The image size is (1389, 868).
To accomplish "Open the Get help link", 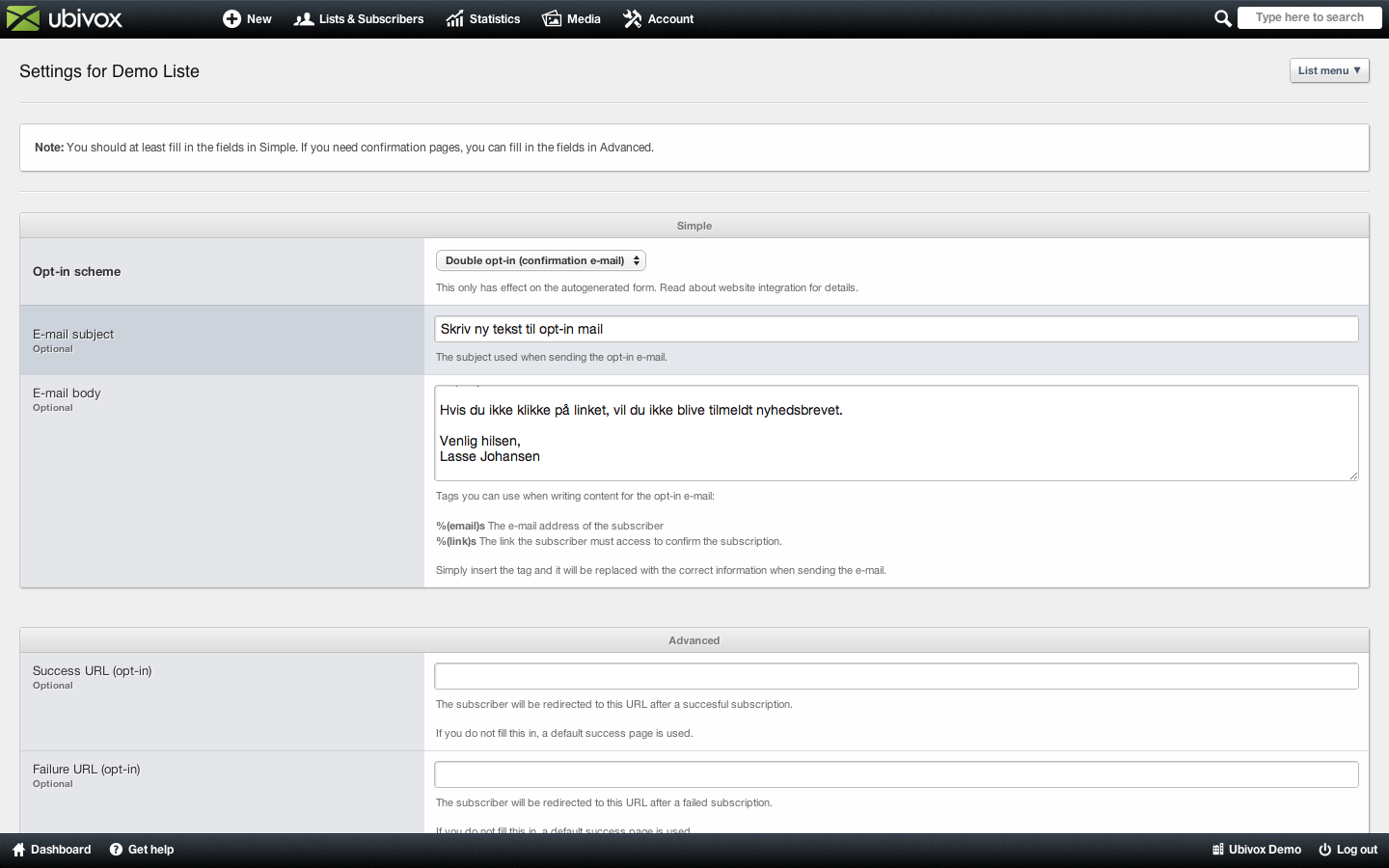I will click(x=142, y=850).
